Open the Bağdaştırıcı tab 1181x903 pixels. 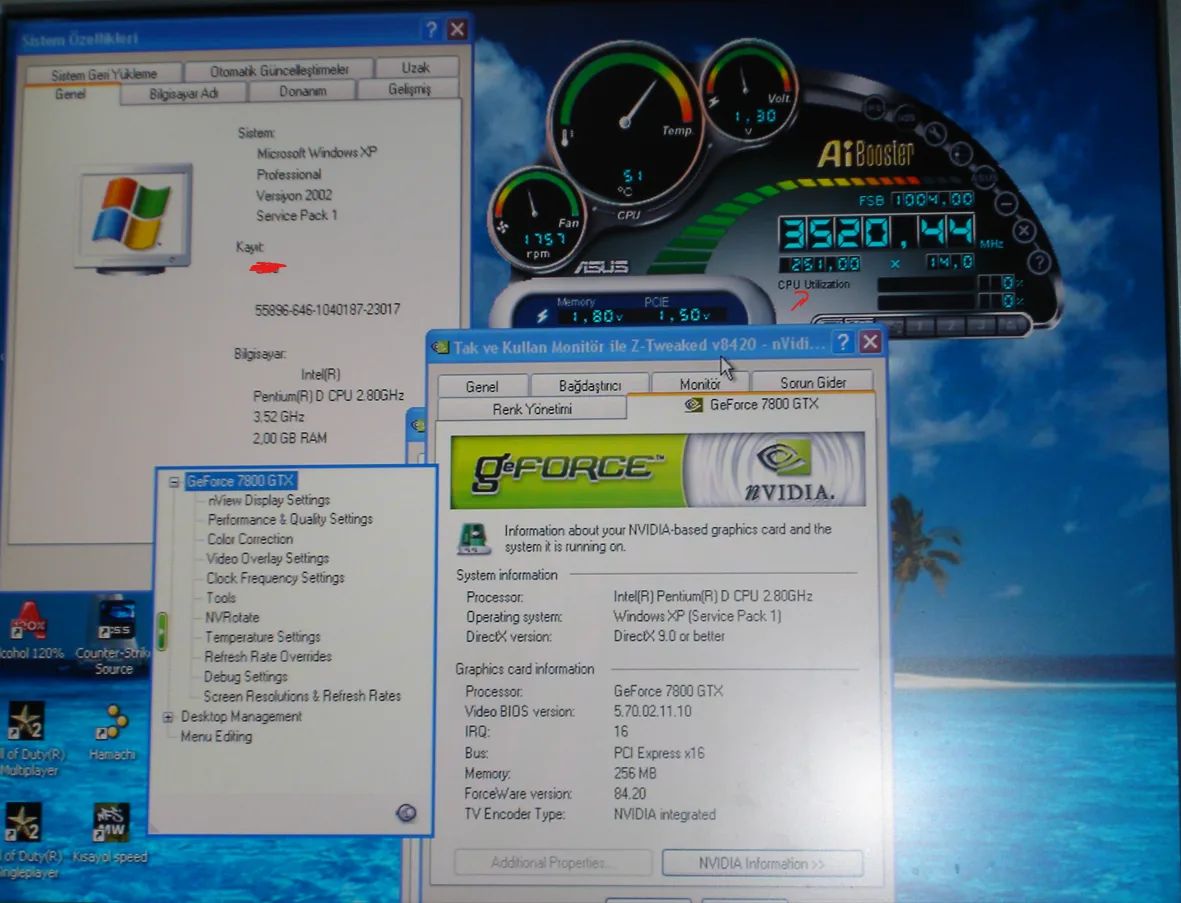pyautogui.click(x=590, y=386)
